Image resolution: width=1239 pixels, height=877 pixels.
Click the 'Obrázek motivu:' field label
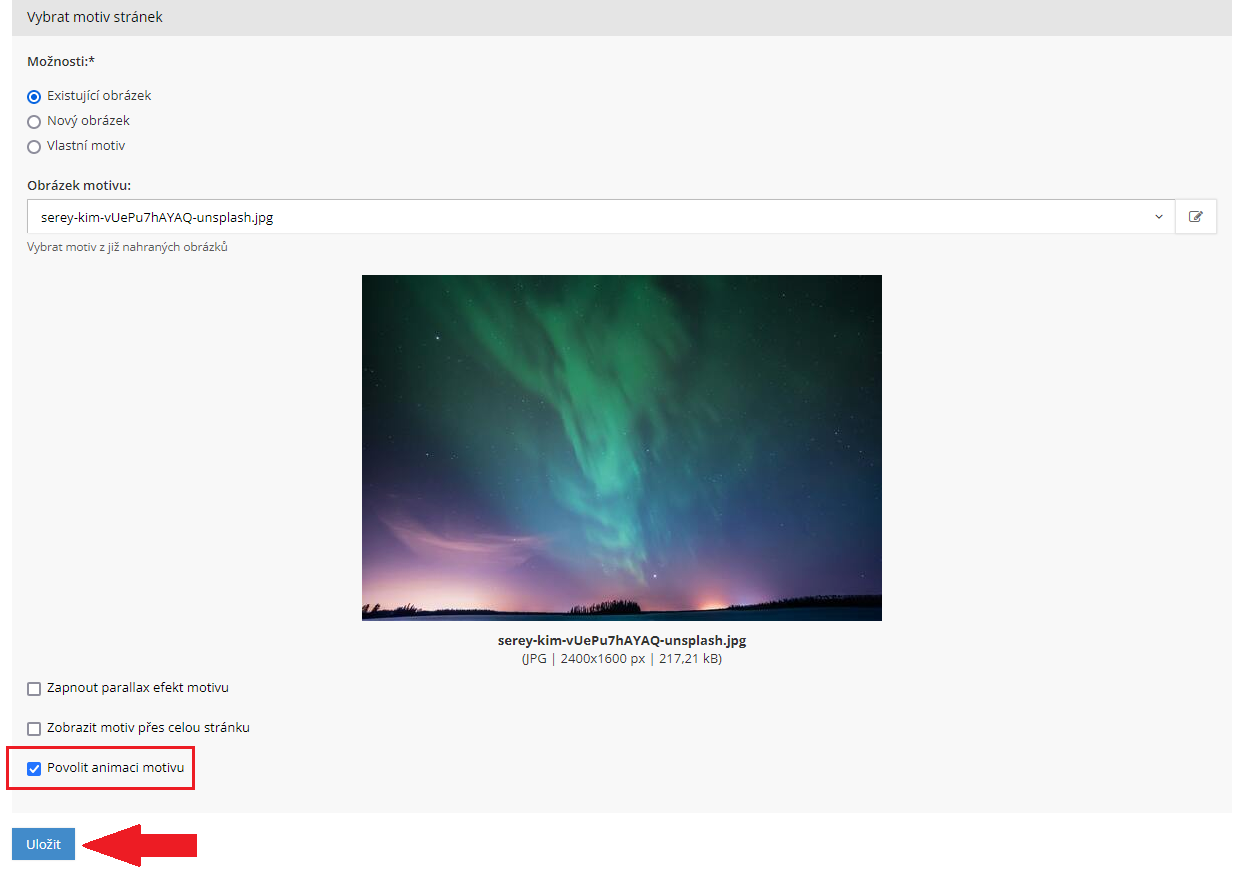(79, 185)
